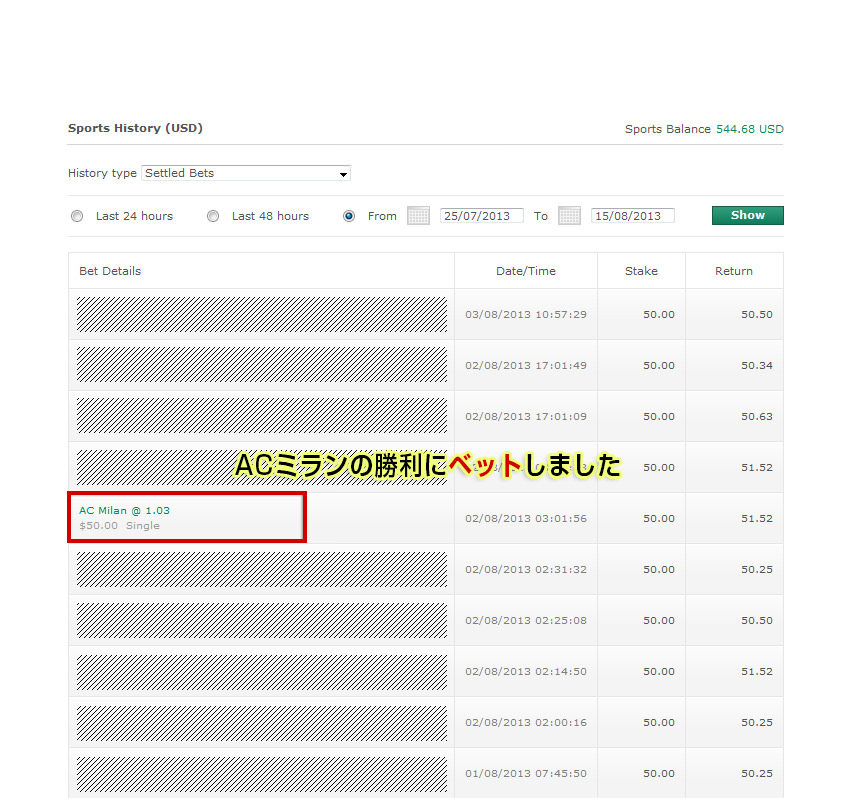The image size is (854, 800).
Task: Click hidden bet details for the 02:31:32 row
Action: 262,569
